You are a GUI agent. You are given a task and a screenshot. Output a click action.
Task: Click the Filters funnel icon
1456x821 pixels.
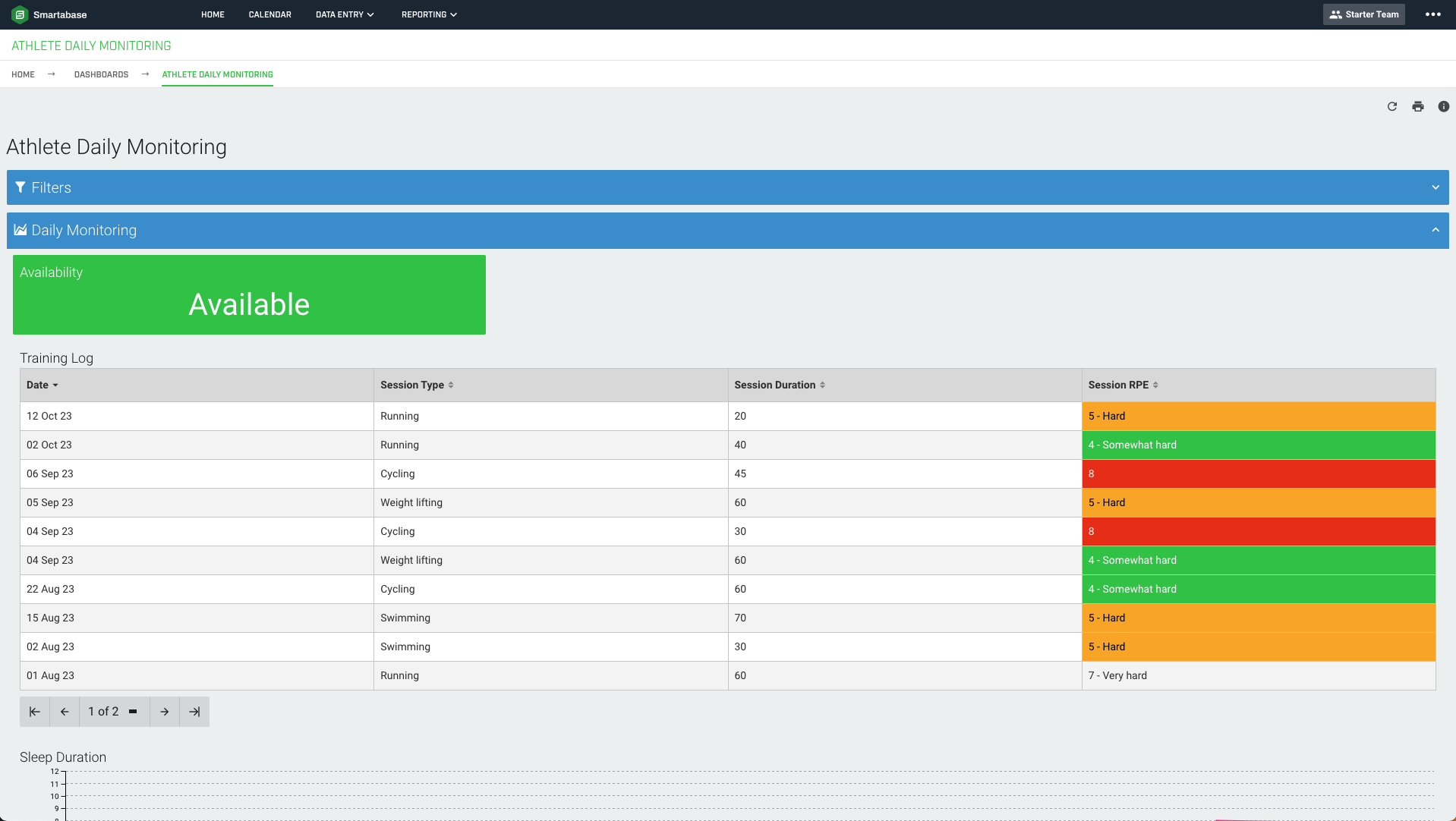pos(20,187)
